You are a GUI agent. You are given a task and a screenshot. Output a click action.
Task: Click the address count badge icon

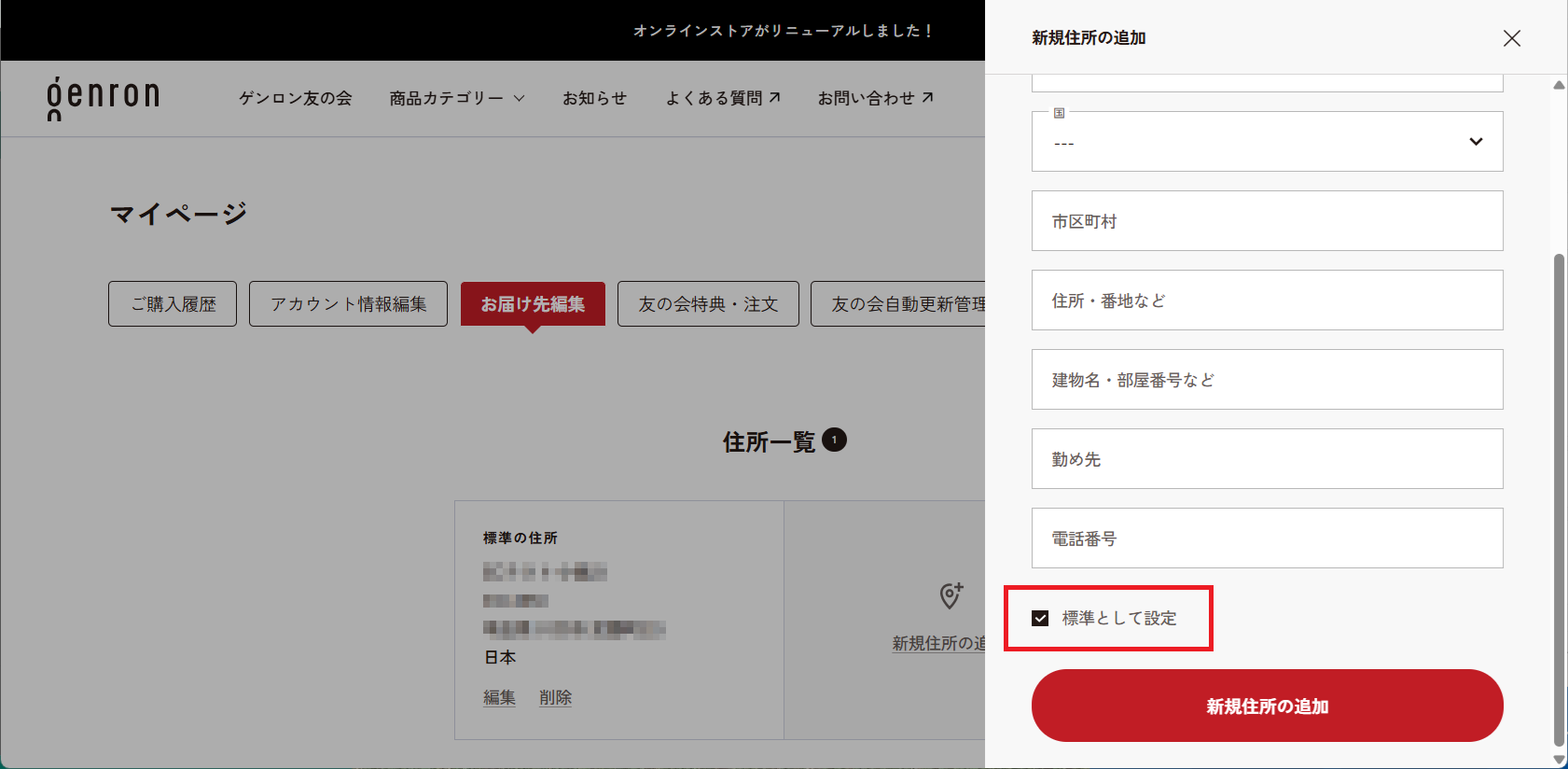(834, 440)
